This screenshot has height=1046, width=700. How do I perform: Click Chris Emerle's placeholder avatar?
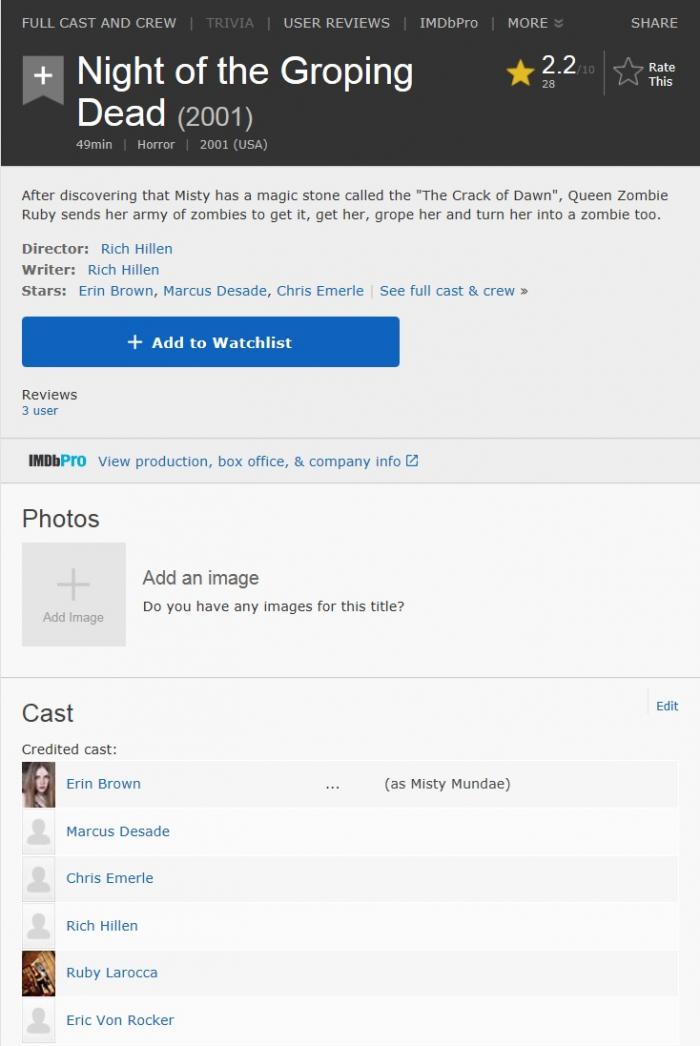click(39, 879)
